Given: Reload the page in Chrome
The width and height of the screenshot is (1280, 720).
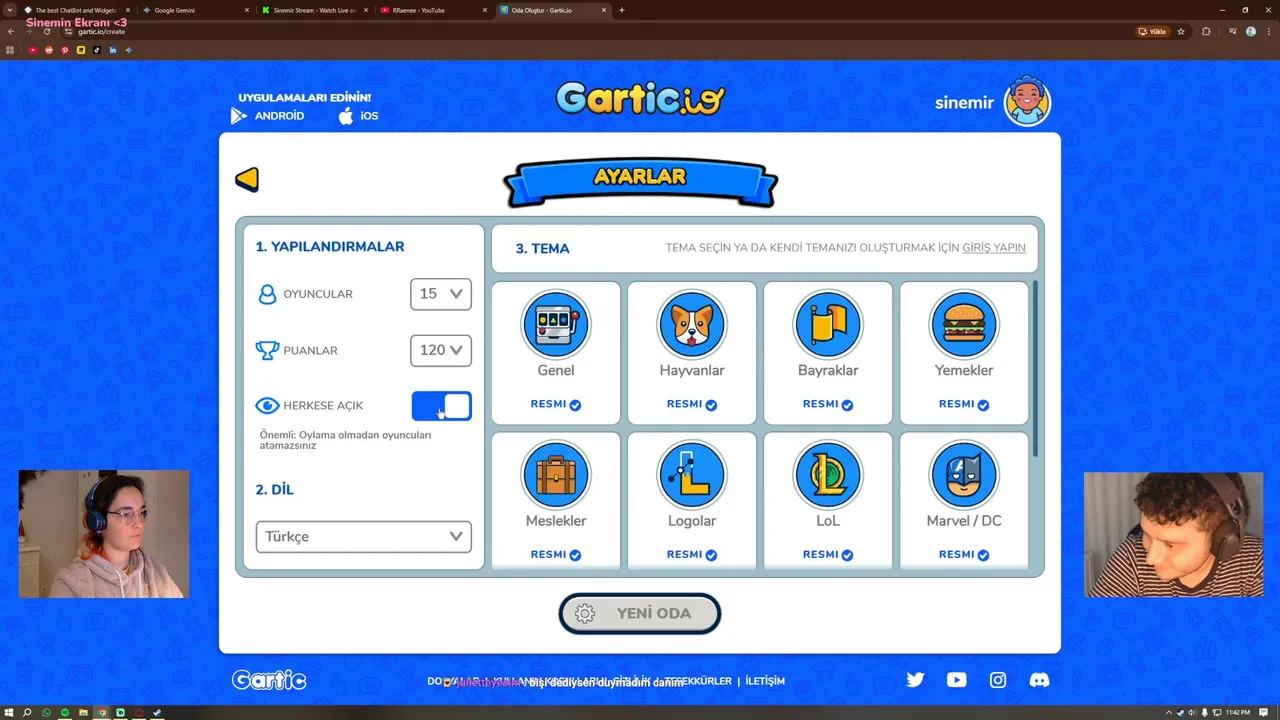Looking at the screenshot, I should 46,31.
